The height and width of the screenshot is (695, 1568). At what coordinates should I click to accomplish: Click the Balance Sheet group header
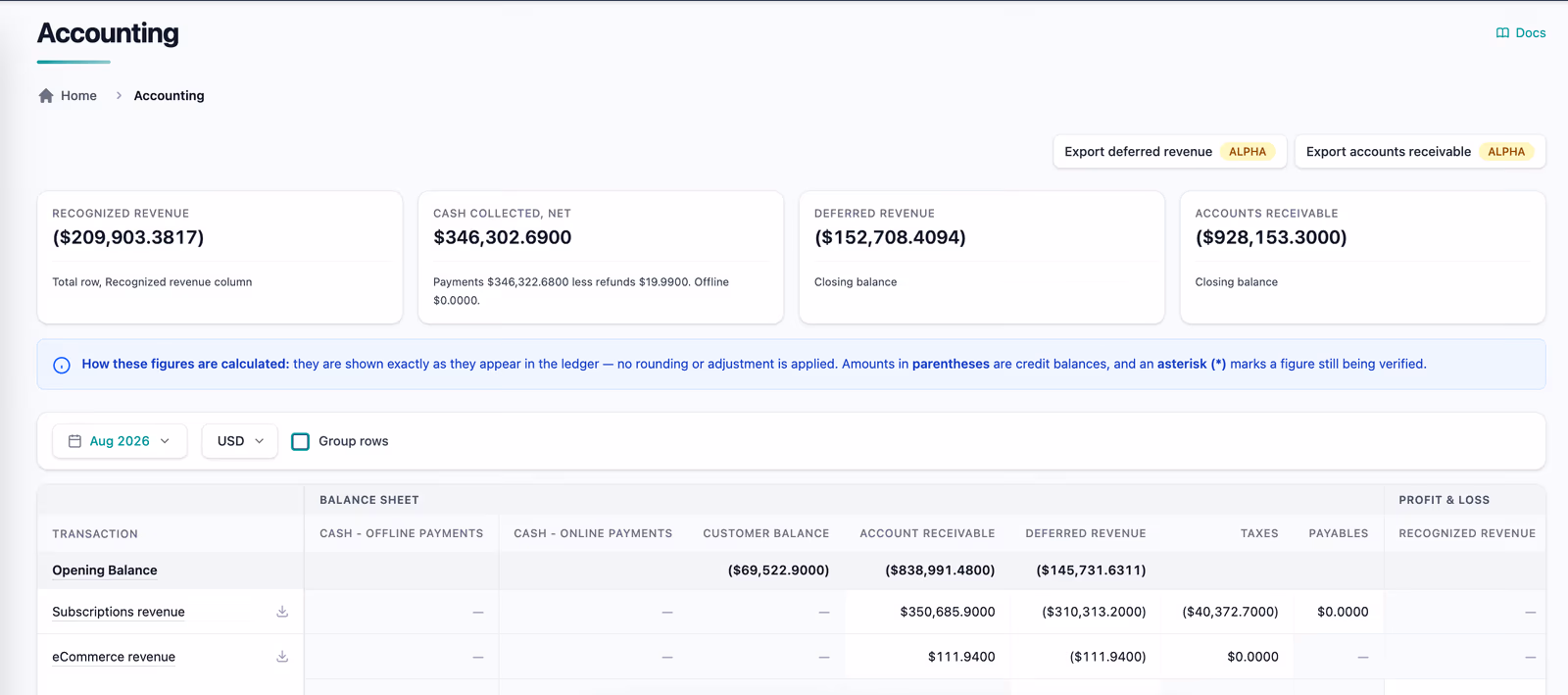pyautogui.click(x=369, y=500)
